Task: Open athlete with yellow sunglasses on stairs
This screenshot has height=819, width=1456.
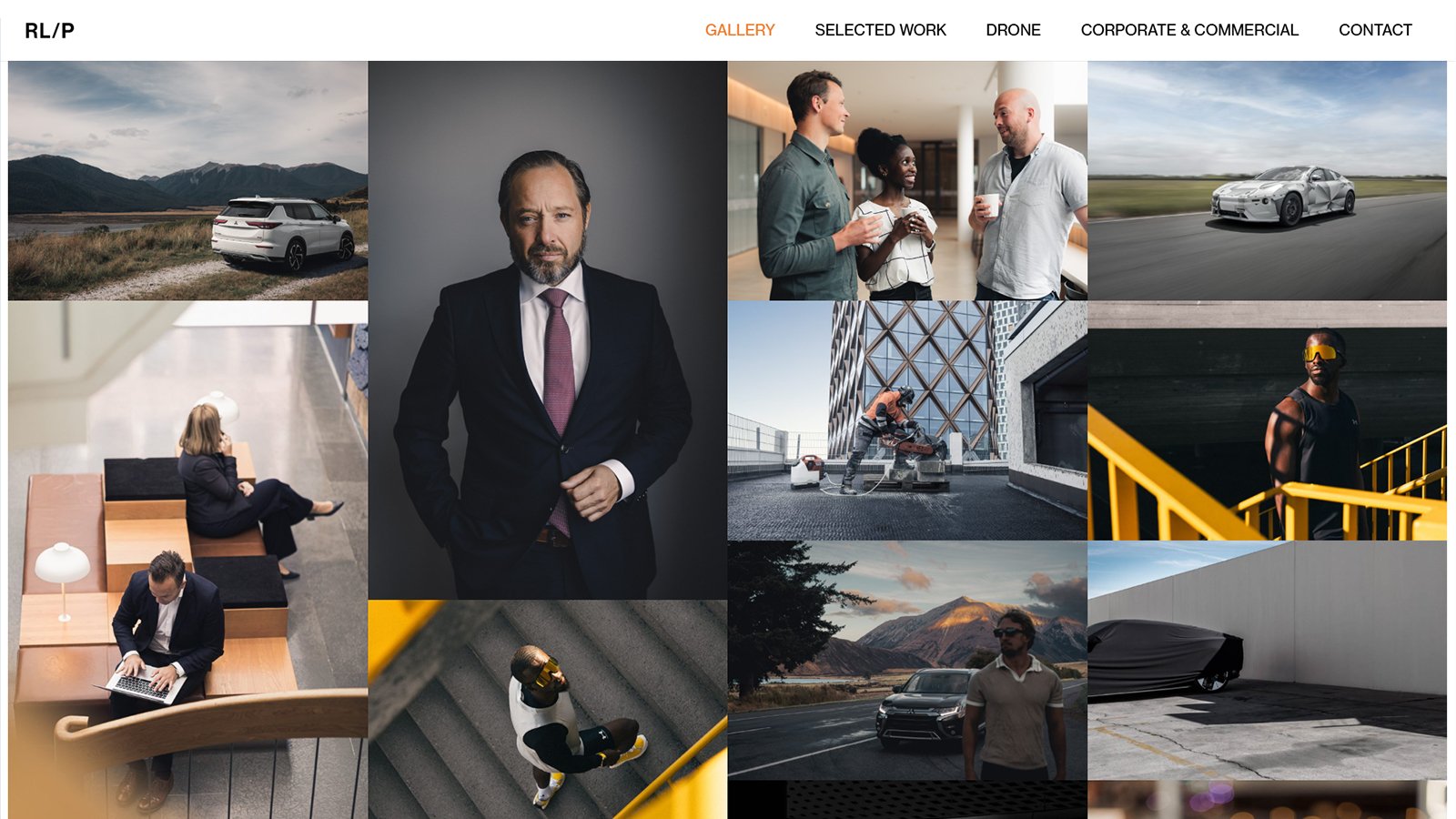Action: 1267,420
